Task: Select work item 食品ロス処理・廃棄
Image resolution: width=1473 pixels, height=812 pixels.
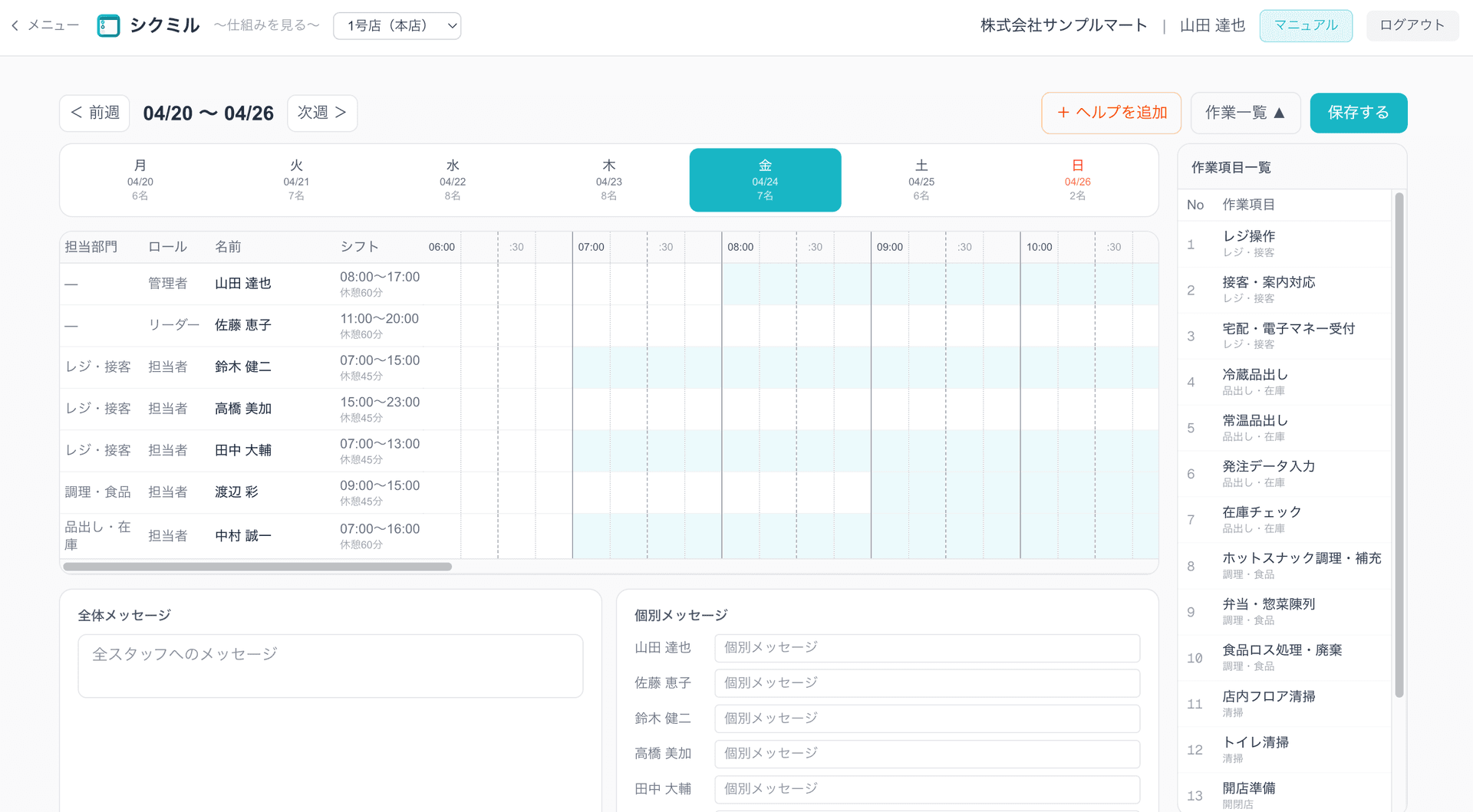Action: (1285, 658)
